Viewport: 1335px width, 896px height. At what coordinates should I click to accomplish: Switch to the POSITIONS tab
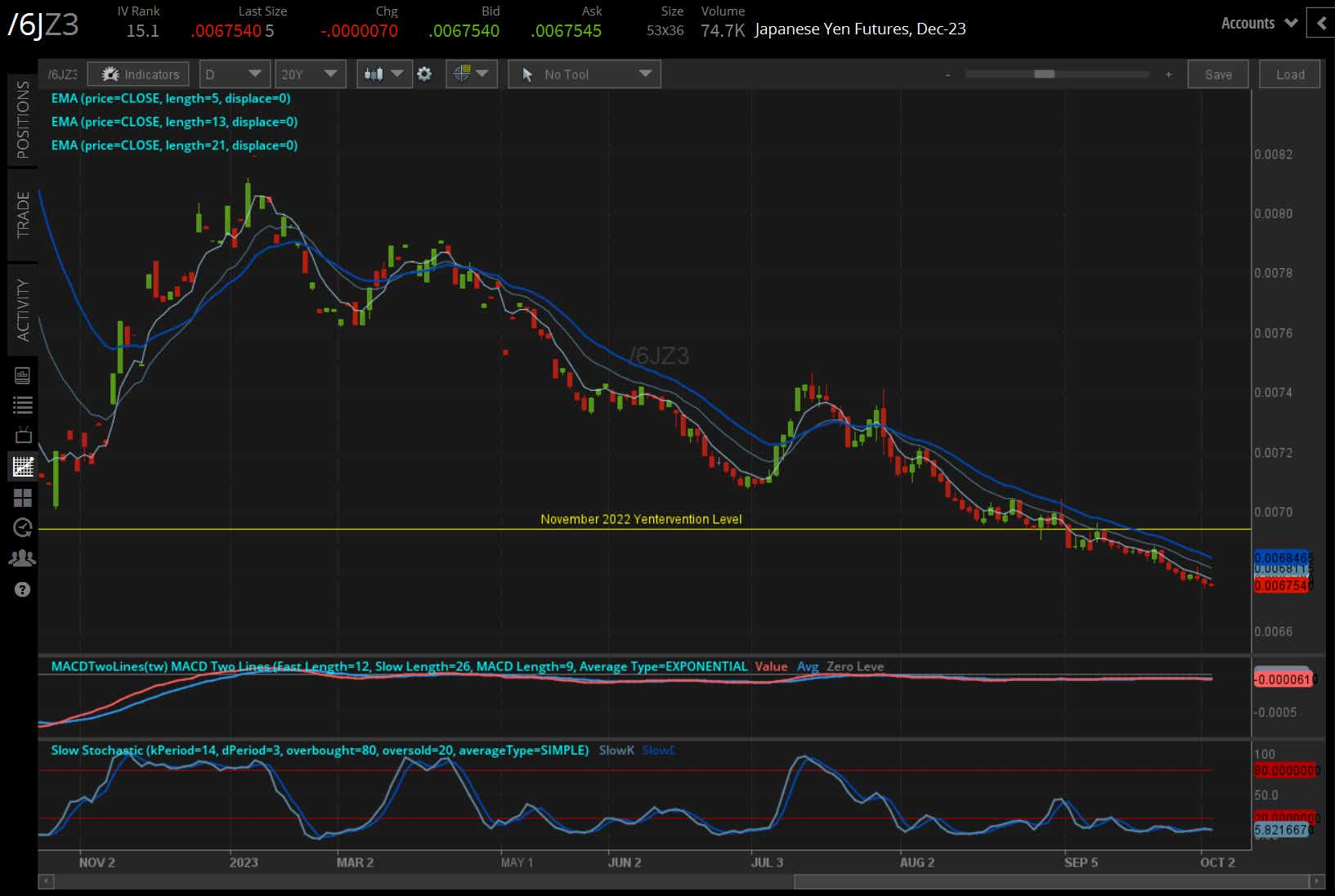[22, 119]
